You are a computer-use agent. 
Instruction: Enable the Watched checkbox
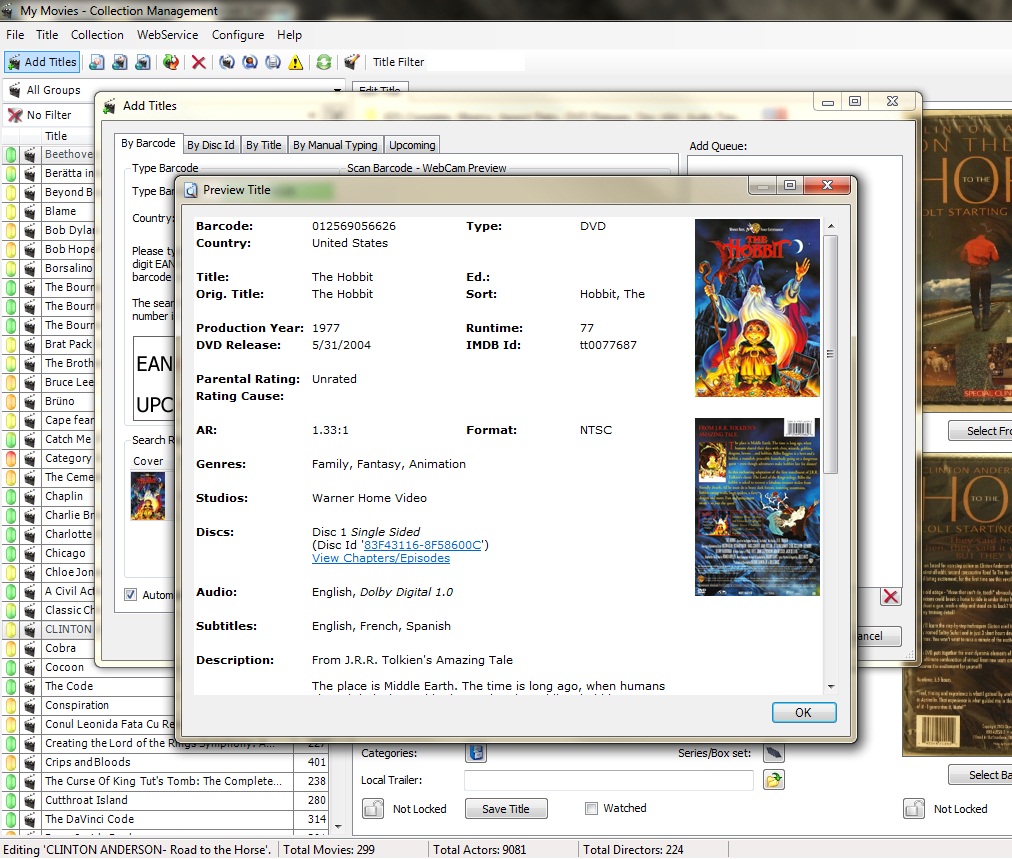[x=591, y=808]
